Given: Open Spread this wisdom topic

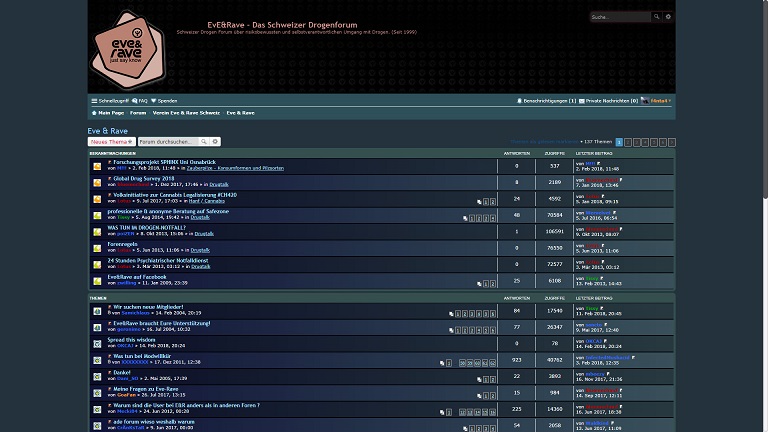Looking at the screenshot, I should click(131, 340).
